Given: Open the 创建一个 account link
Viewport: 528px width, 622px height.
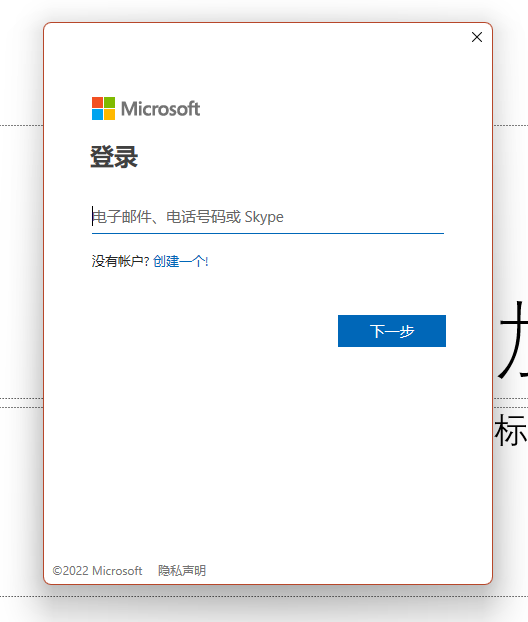Looking at the screenshot, I should [180, 261].
